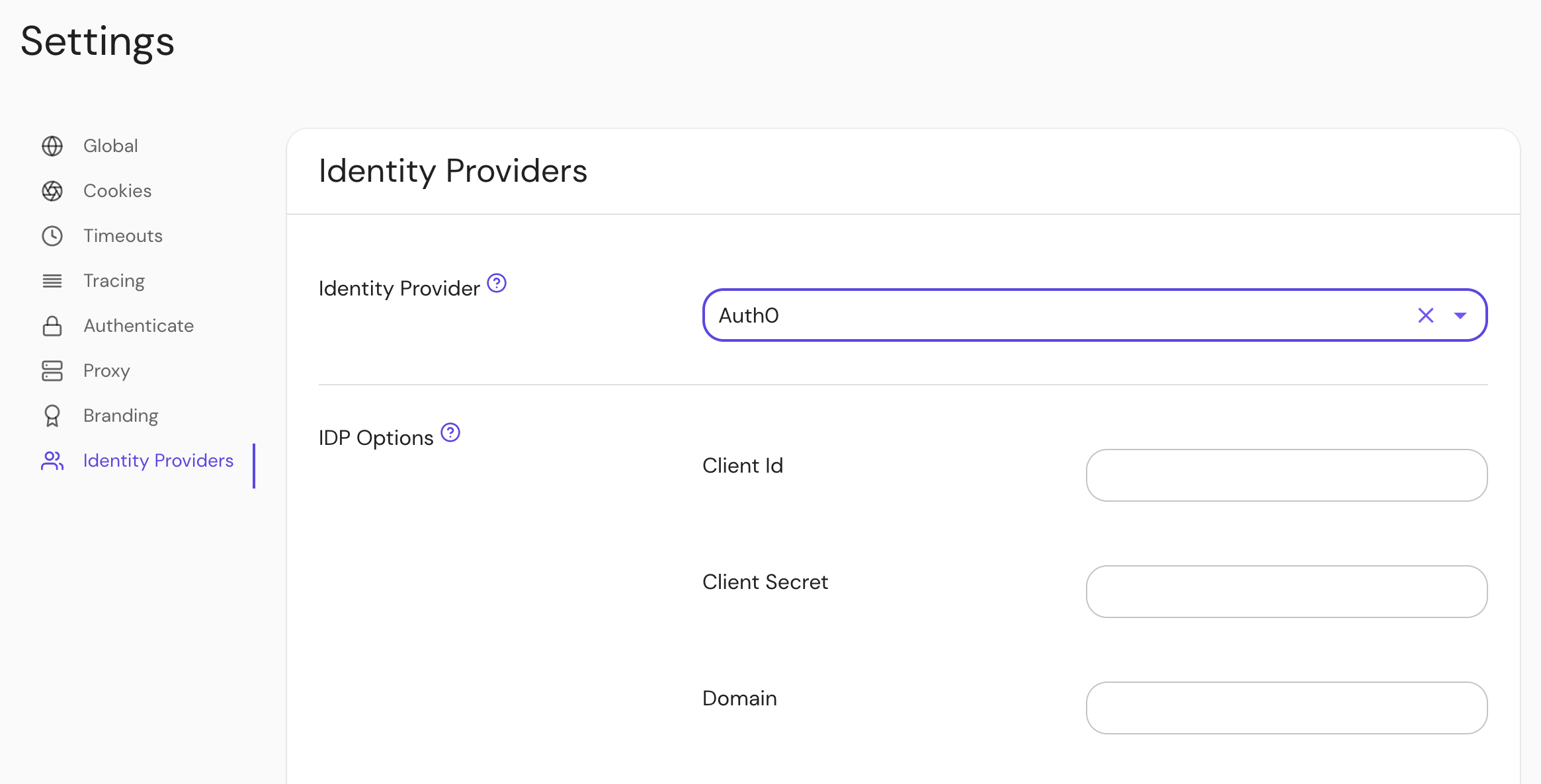
Task: Open the IDP Options help tooltip
Action: coord(450,433)
